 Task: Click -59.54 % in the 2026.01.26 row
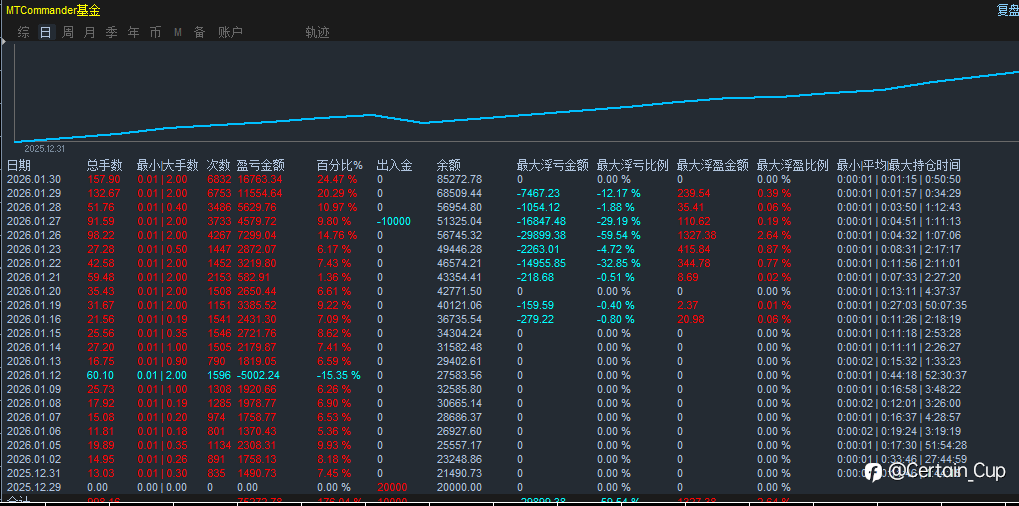click(619, 235)
